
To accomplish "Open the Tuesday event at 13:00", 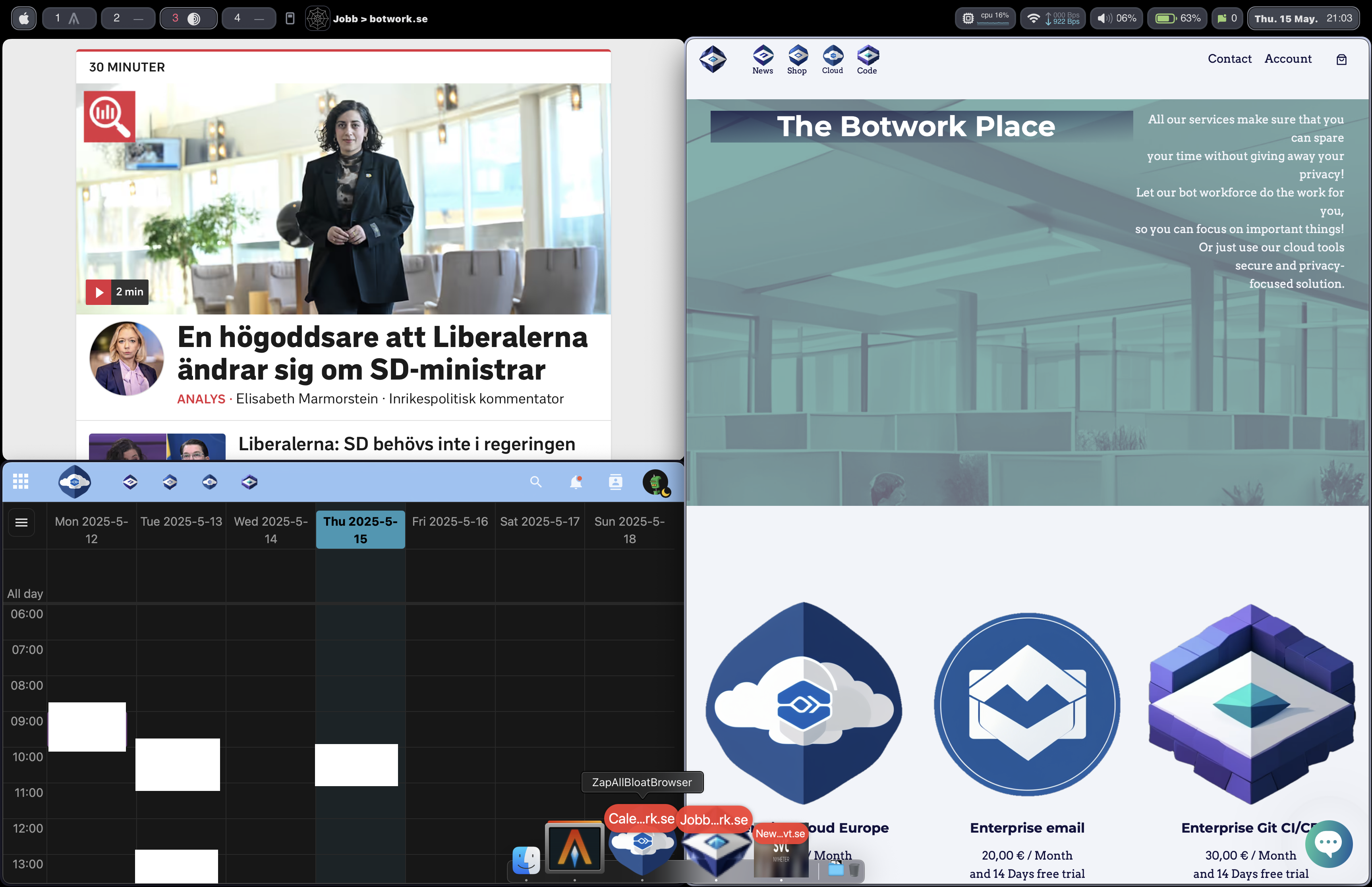I will pyautogui.click(x=176, y=866).
